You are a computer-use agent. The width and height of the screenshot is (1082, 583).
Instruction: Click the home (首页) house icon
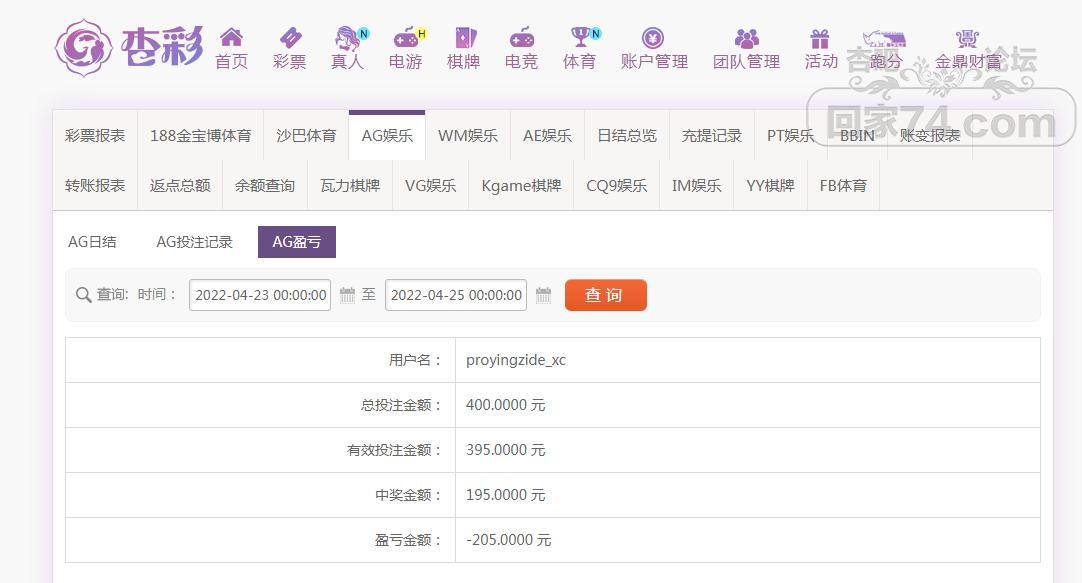pyautogui.click(x=231, y=38)
